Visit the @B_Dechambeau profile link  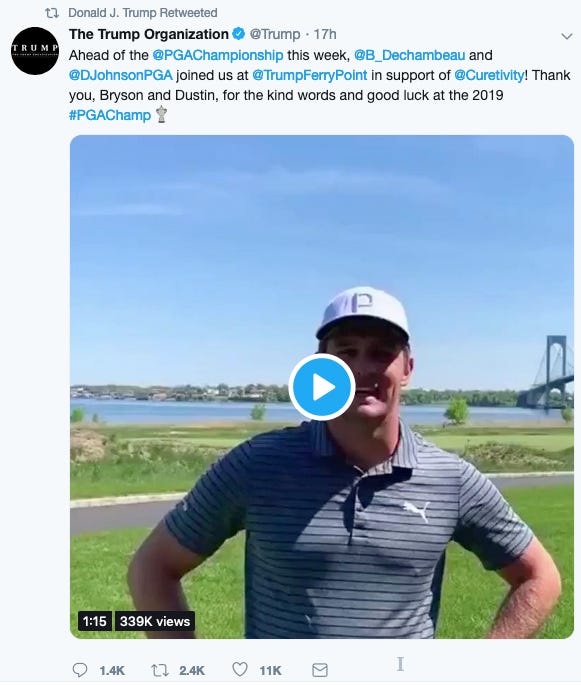pos(409,55)
